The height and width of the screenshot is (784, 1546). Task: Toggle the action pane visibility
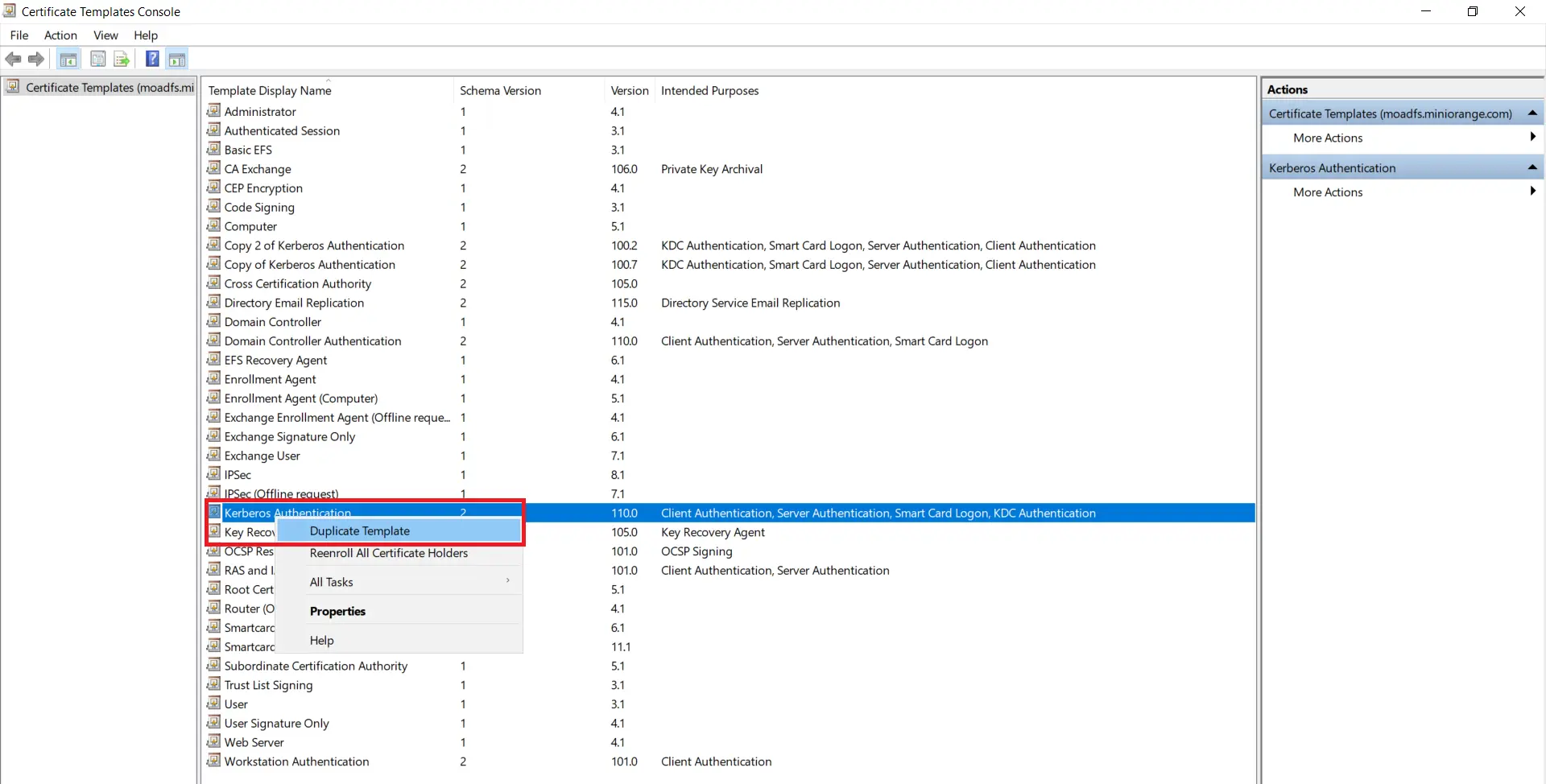pos(176,59)
